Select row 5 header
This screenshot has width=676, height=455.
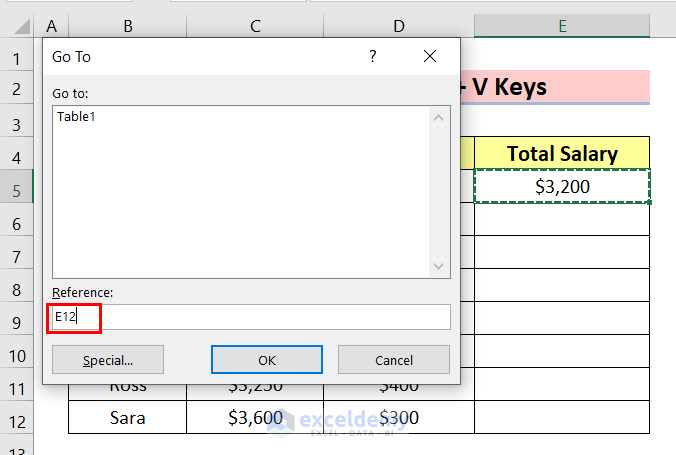[x=16, y=186]
